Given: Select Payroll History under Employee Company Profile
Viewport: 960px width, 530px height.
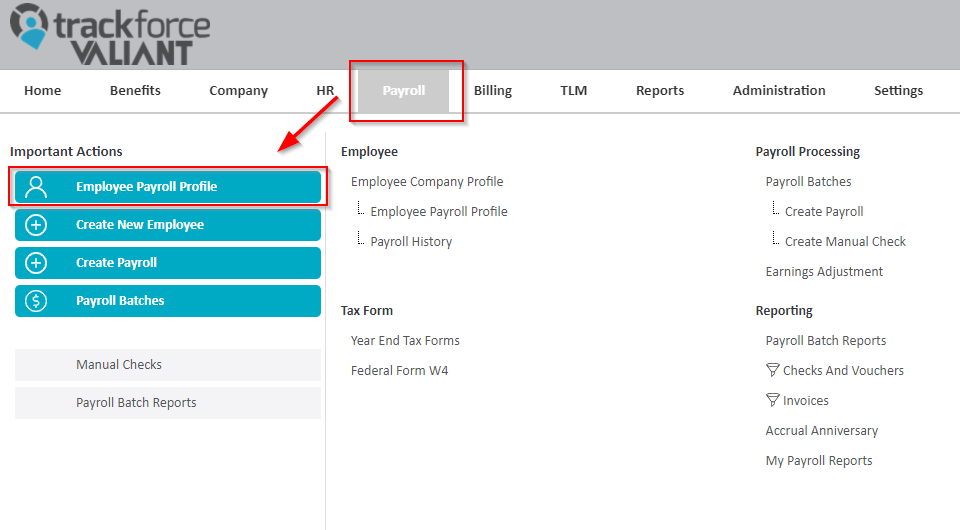Looking at the screenshot, I should [411, 242].
